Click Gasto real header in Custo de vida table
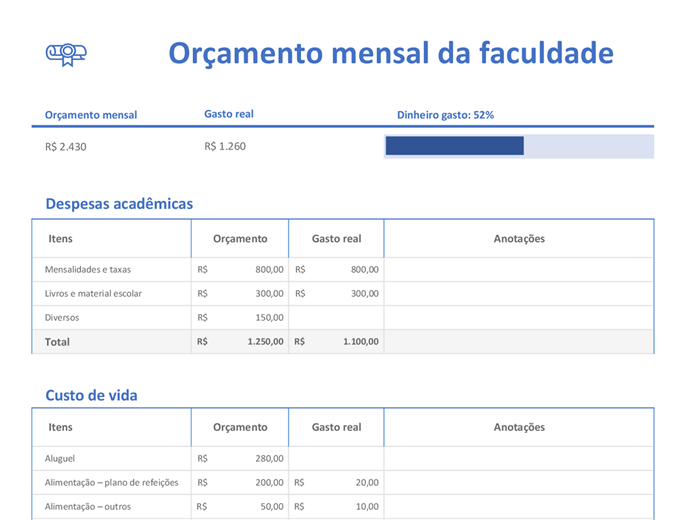Image resolution: width=675 pixels, height=520 pixels. point(336,427)
